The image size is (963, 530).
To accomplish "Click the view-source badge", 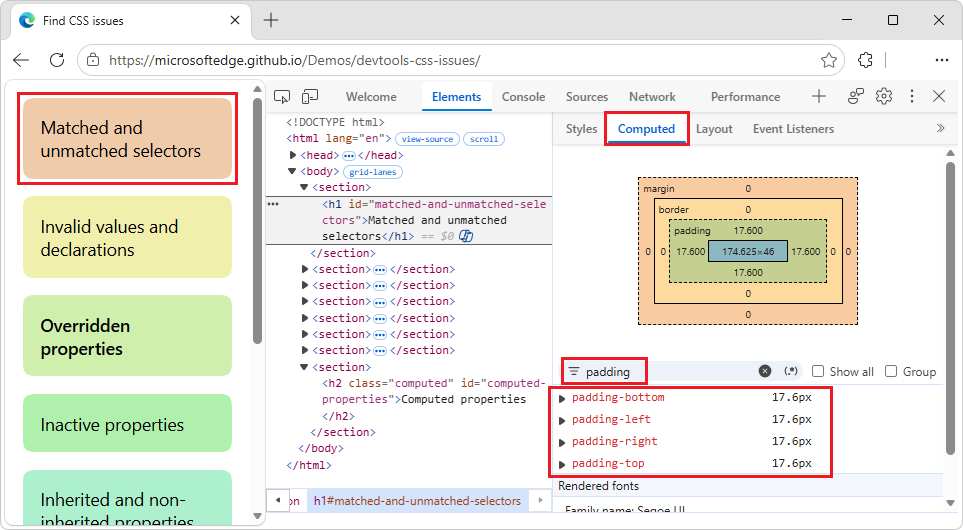I will [x=427, y=139].
